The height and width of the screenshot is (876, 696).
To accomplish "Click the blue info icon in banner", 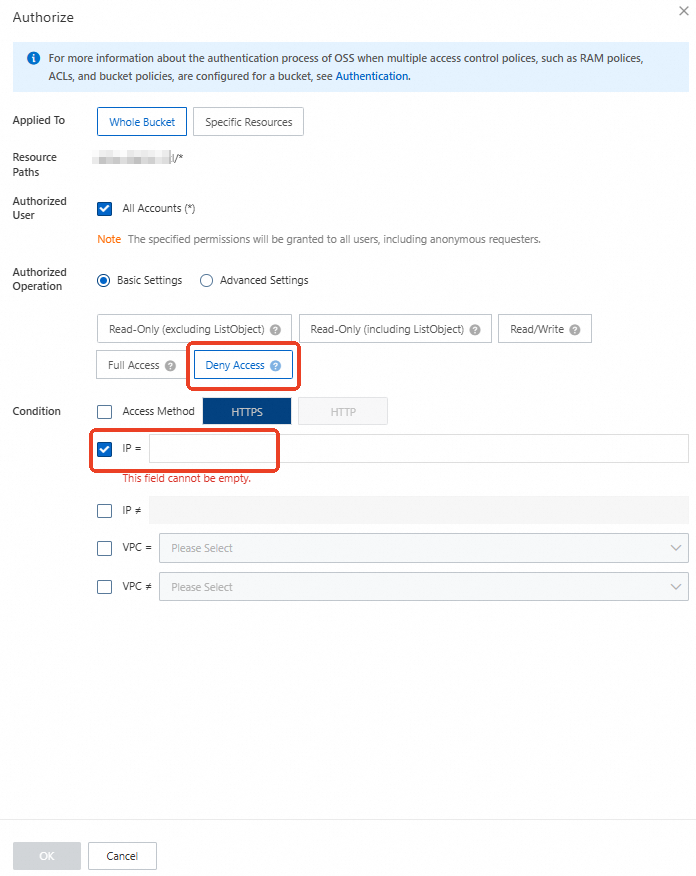I will (34, 58).
